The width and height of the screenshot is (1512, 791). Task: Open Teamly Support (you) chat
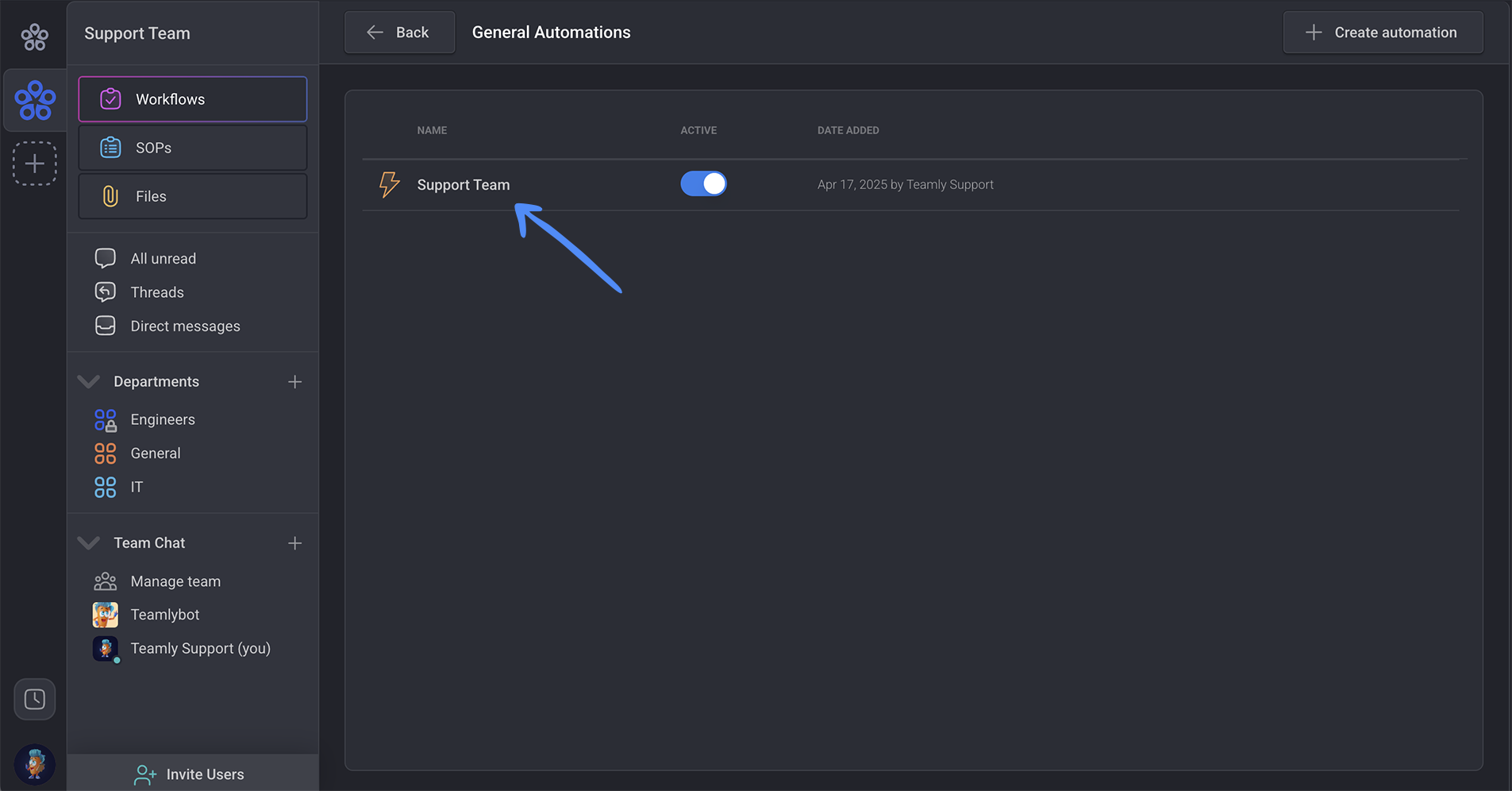pos(201,649)
